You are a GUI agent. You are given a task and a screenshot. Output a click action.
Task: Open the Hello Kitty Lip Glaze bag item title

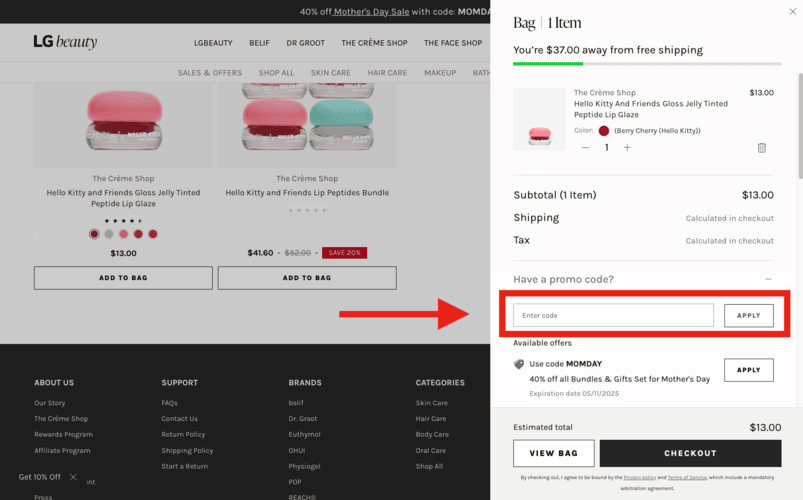(x=650, y=109)
